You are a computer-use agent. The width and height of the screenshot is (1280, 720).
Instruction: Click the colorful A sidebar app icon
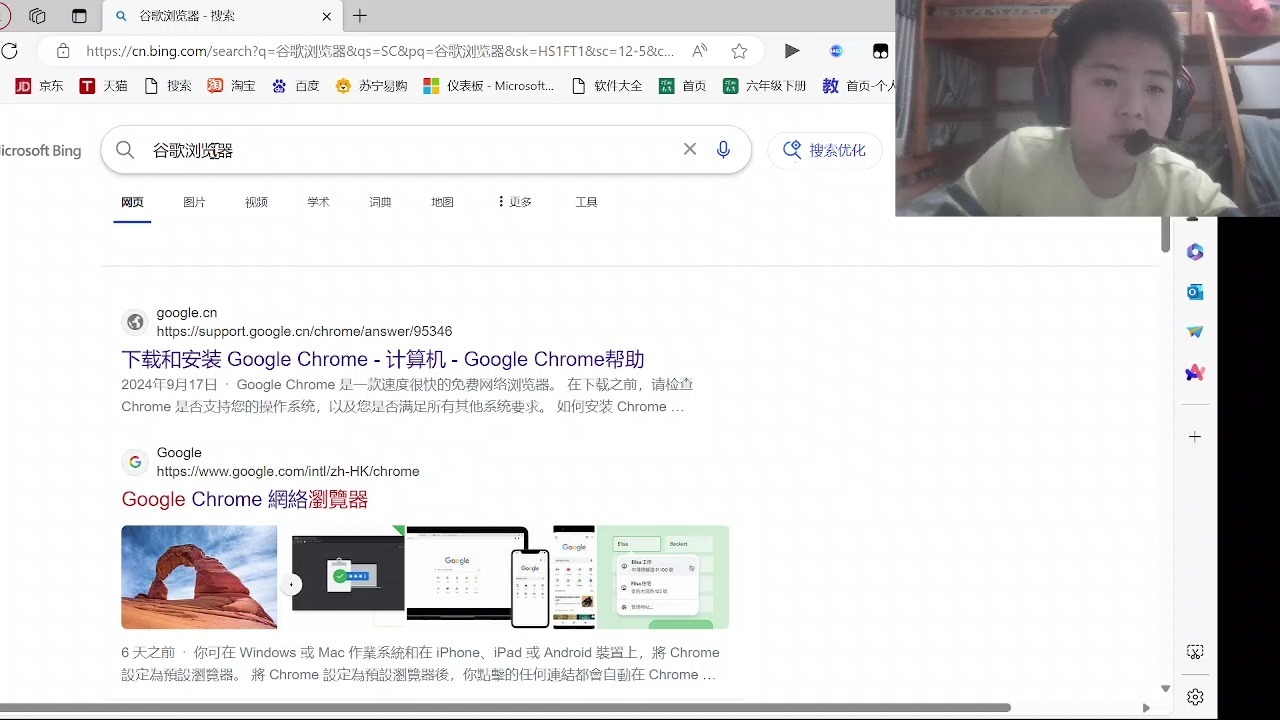coord(1195,373)
